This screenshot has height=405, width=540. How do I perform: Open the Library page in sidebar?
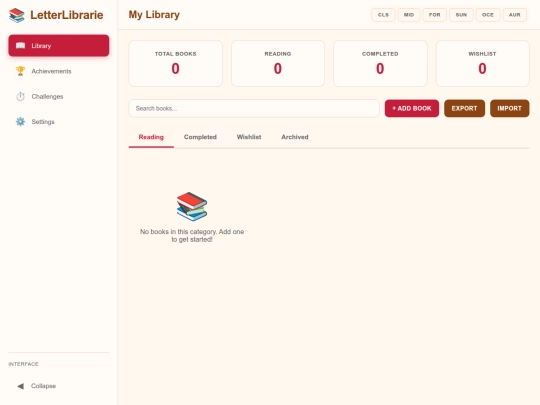[59, 45]
